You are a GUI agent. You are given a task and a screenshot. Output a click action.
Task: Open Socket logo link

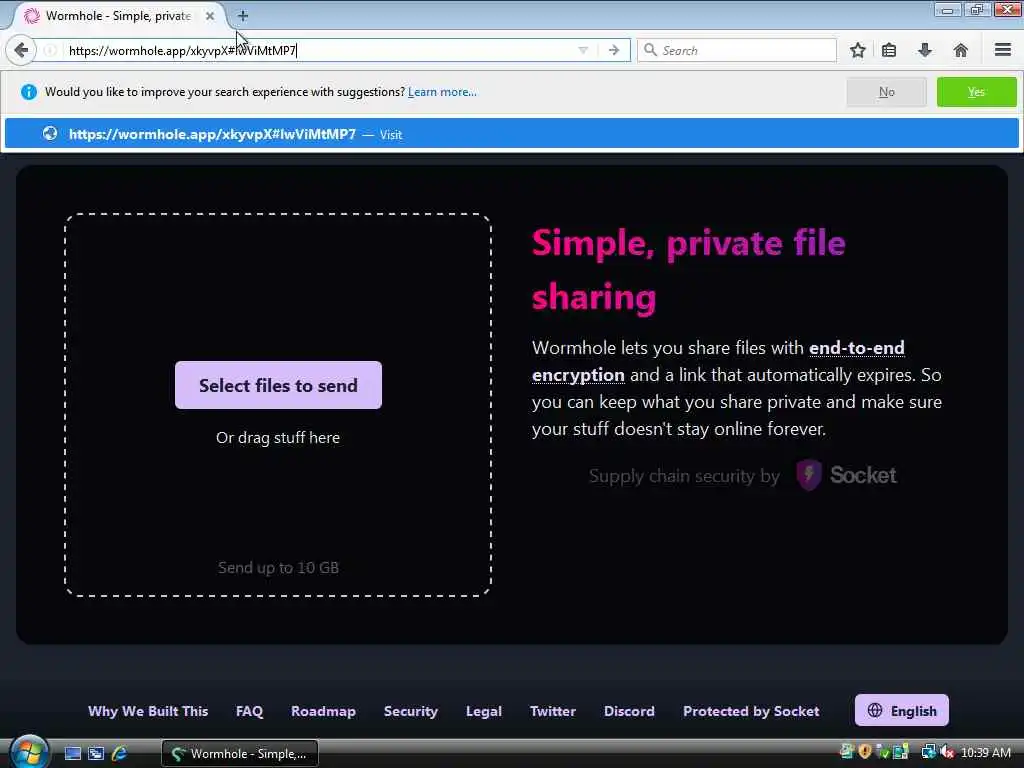point(846,475)
